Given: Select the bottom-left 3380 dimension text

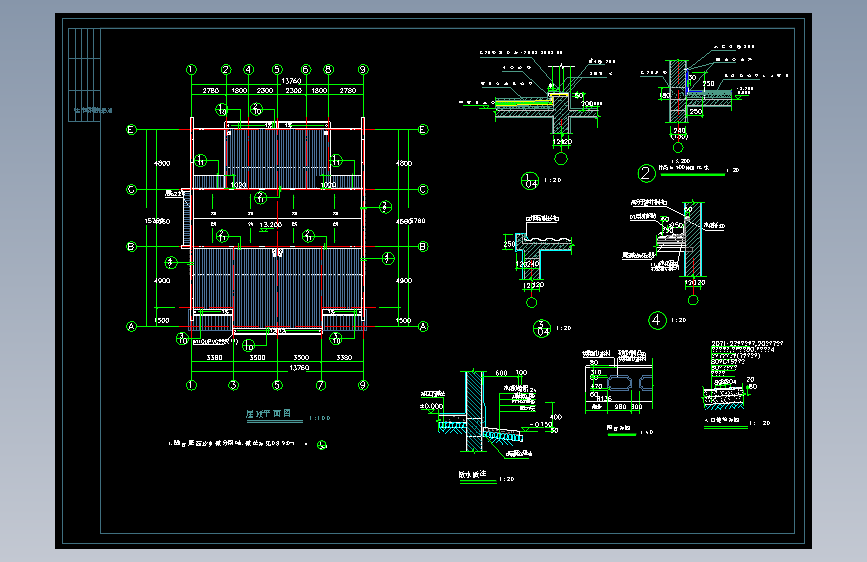Looking at the screenshot, I should (215, 358).
